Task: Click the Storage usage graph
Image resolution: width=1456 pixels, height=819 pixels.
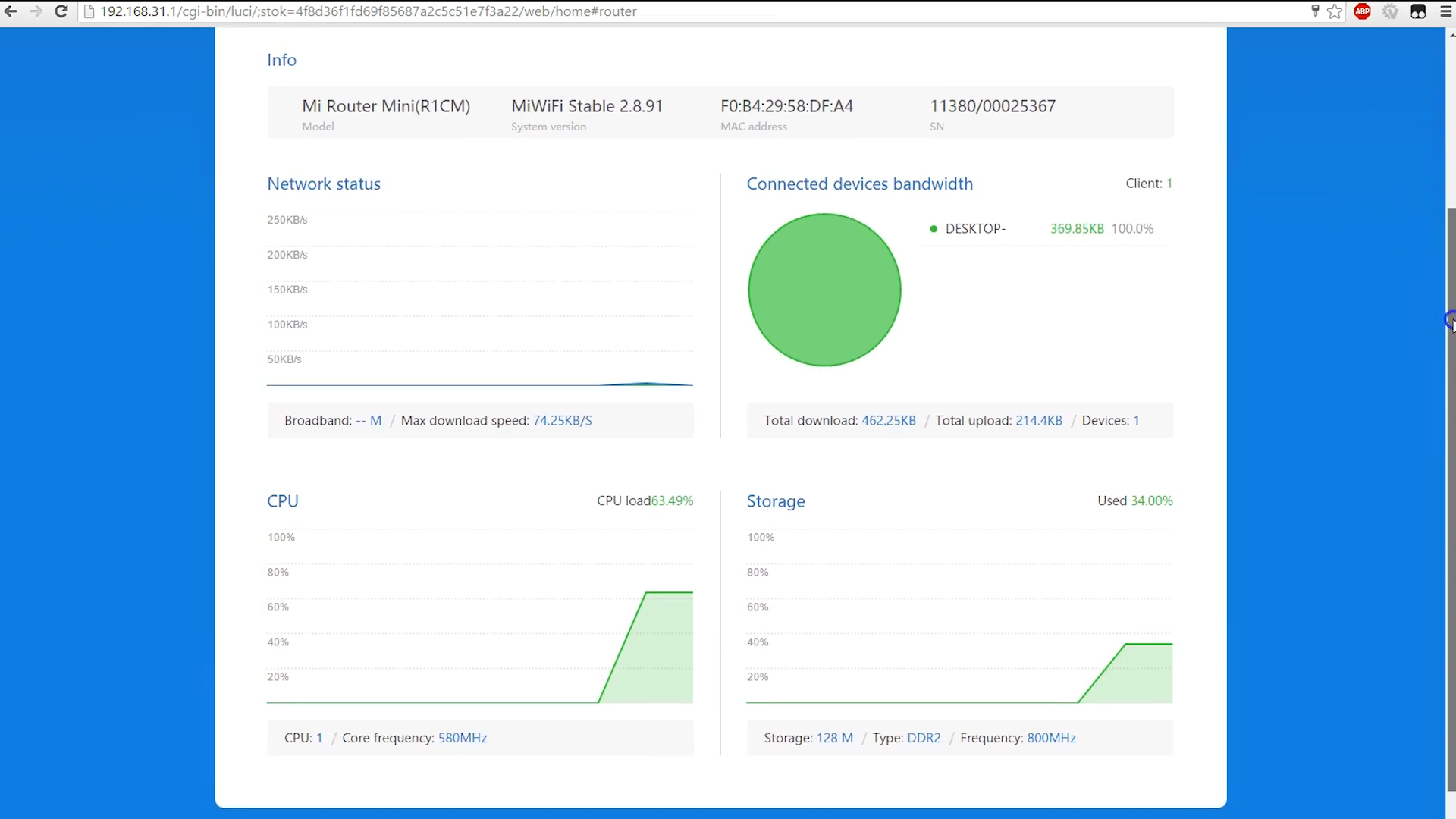Action: (959, 618)
